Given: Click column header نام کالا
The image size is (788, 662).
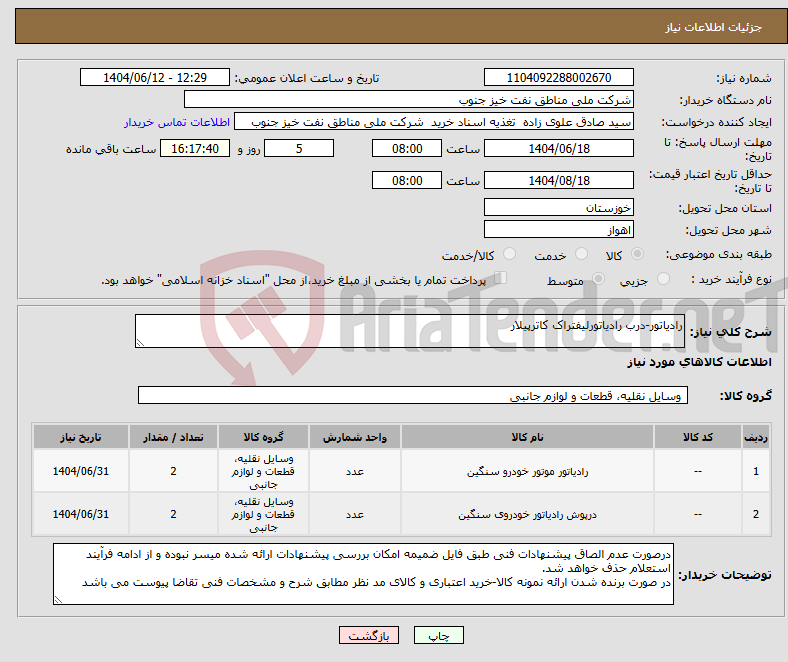Looking at the screenshot, I should (527, 437).
